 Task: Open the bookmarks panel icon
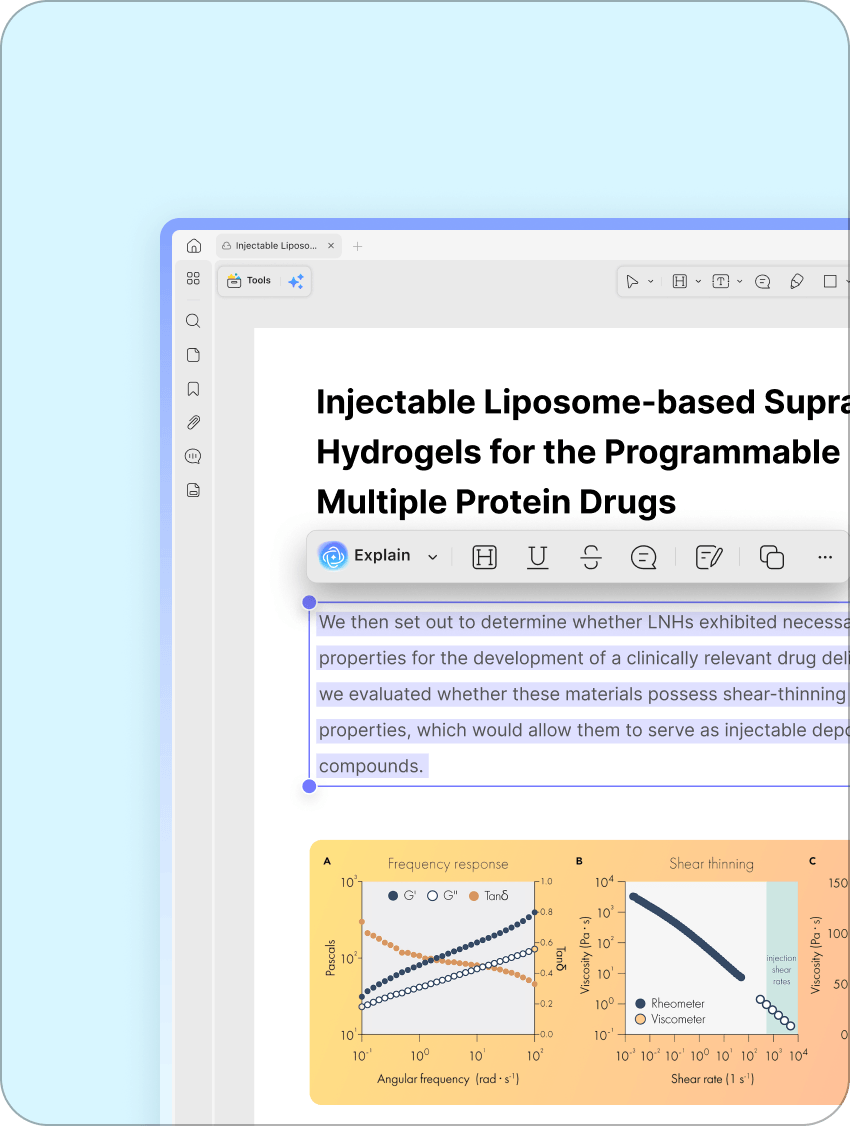[x=193, y=388]
